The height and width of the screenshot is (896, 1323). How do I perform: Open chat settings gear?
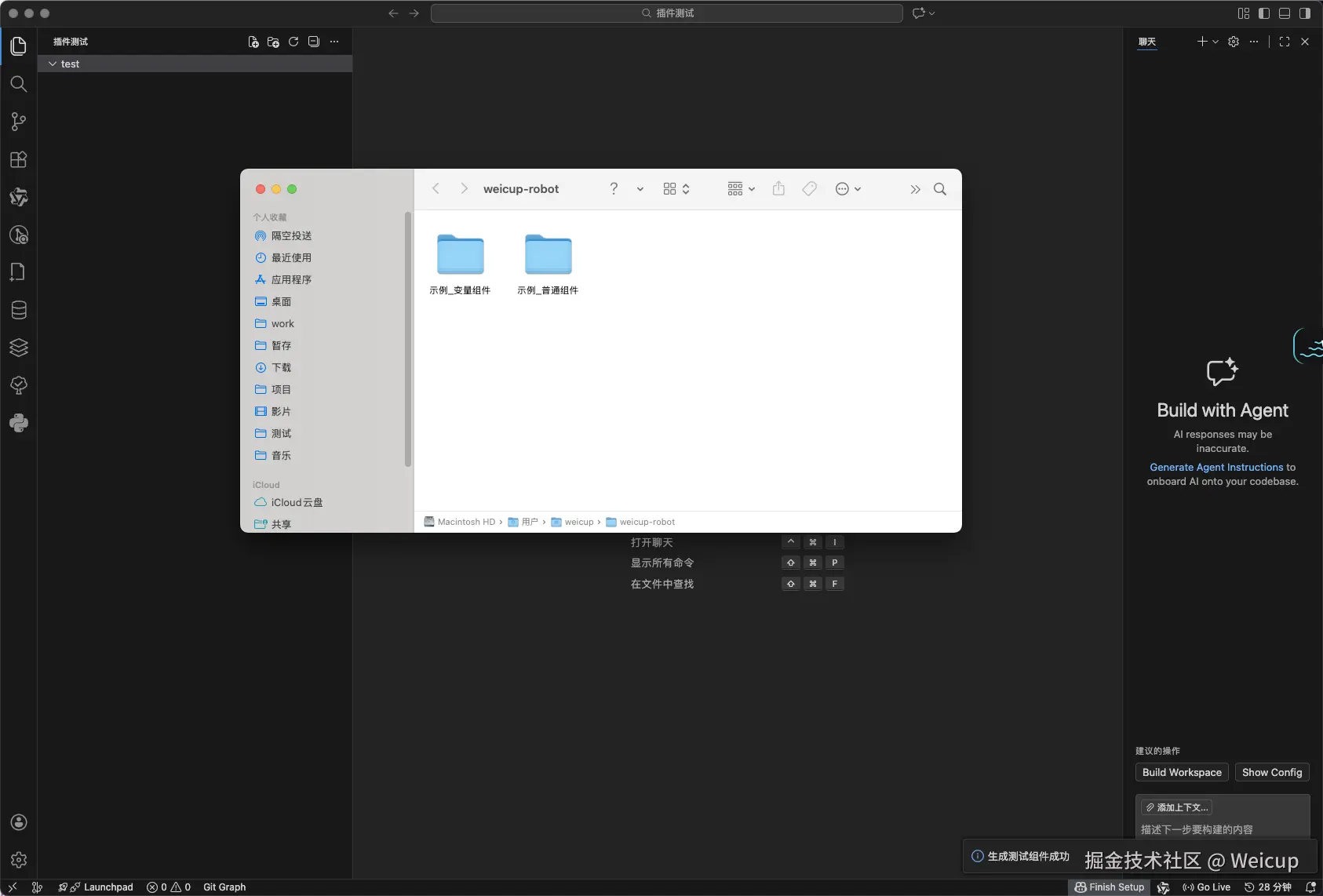[x=1234, y=42]
